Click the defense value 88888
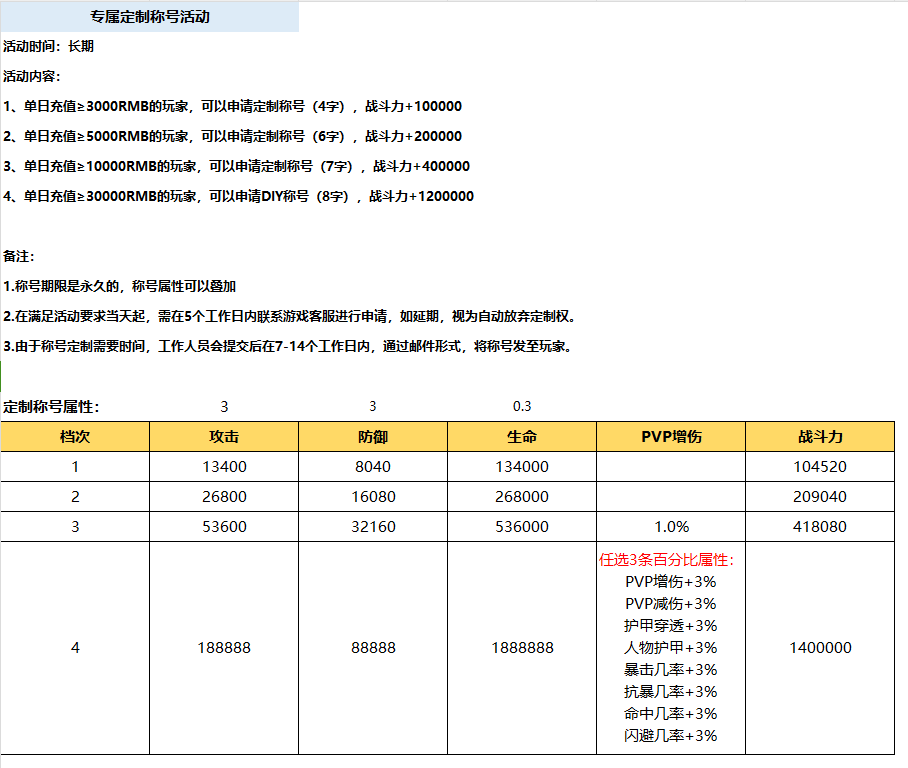This screenshot has height=768, width=908. point(373,648)
